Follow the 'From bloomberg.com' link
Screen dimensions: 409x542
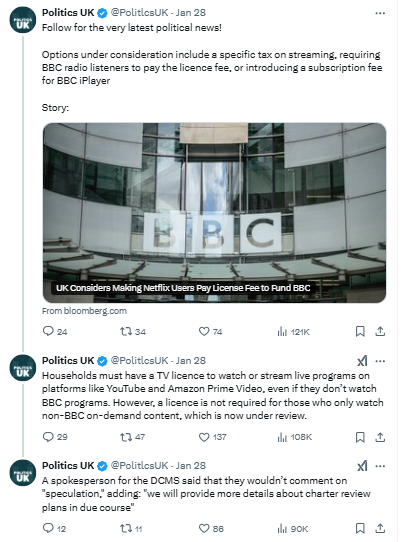pos(84,311)
